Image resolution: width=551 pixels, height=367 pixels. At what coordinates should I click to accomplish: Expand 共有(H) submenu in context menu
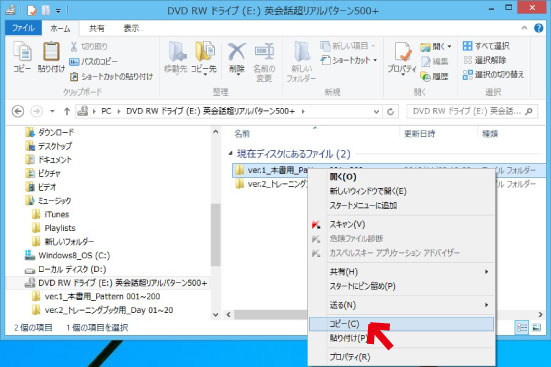pyautogui.click(x=486, y=272)
